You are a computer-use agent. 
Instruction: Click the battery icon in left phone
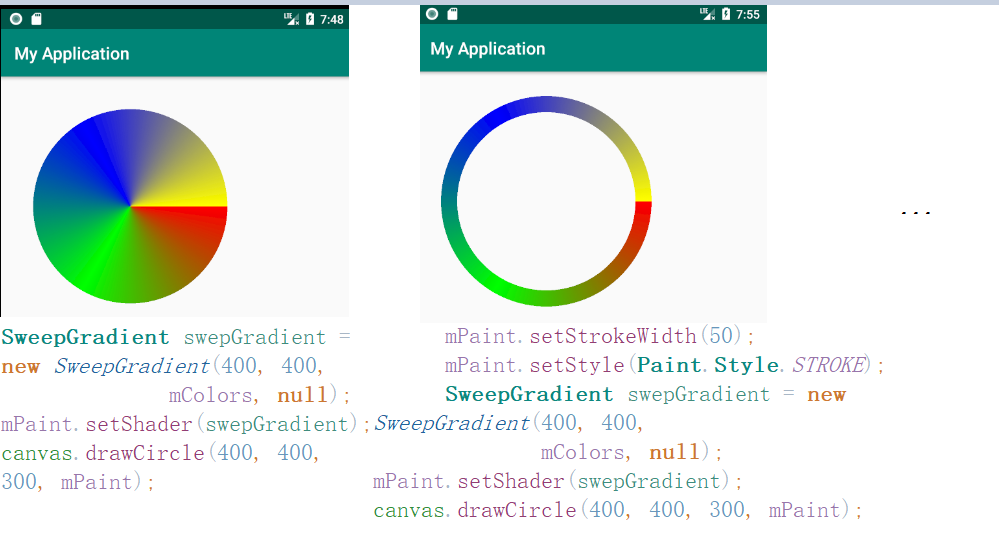(310, 19)
